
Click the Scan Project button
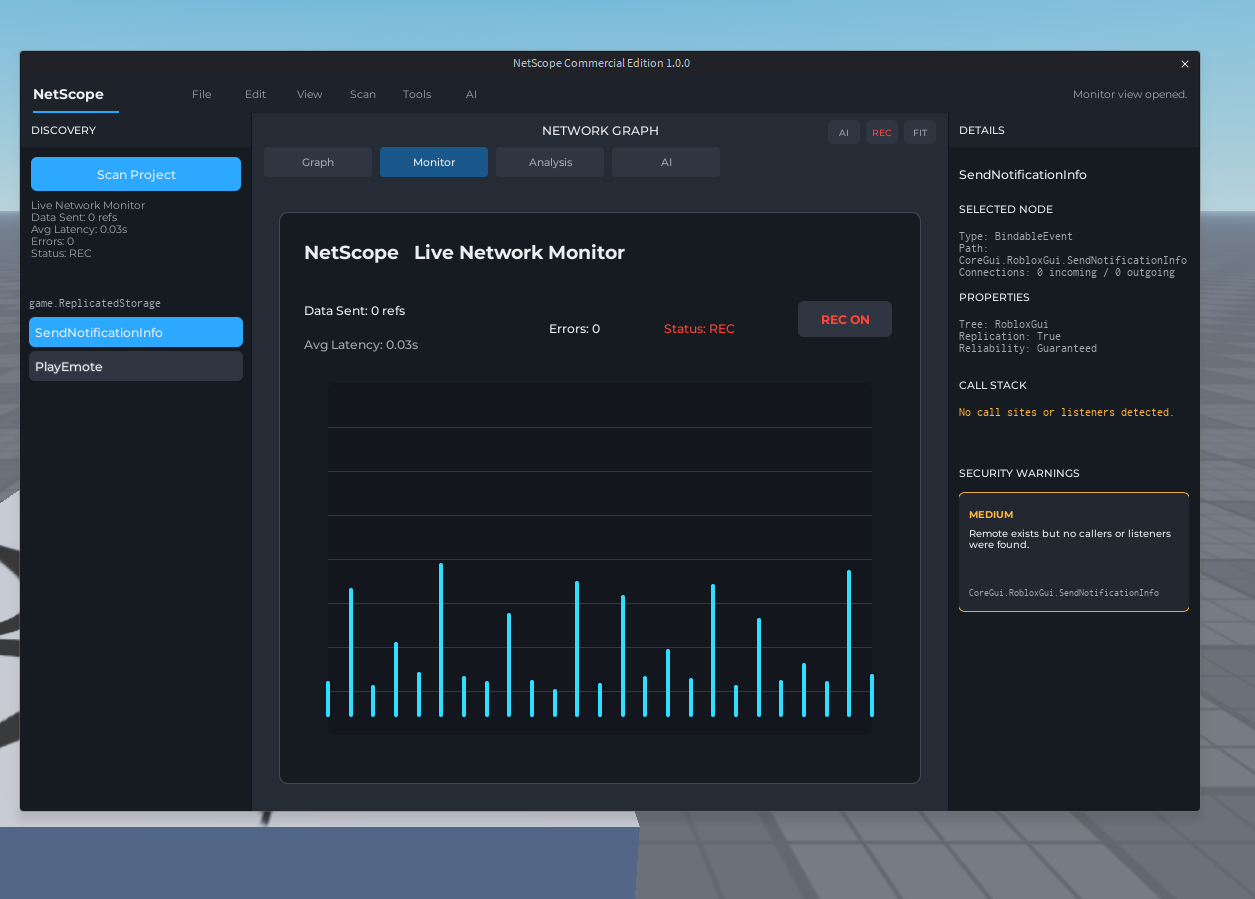[x=136, y=174]
